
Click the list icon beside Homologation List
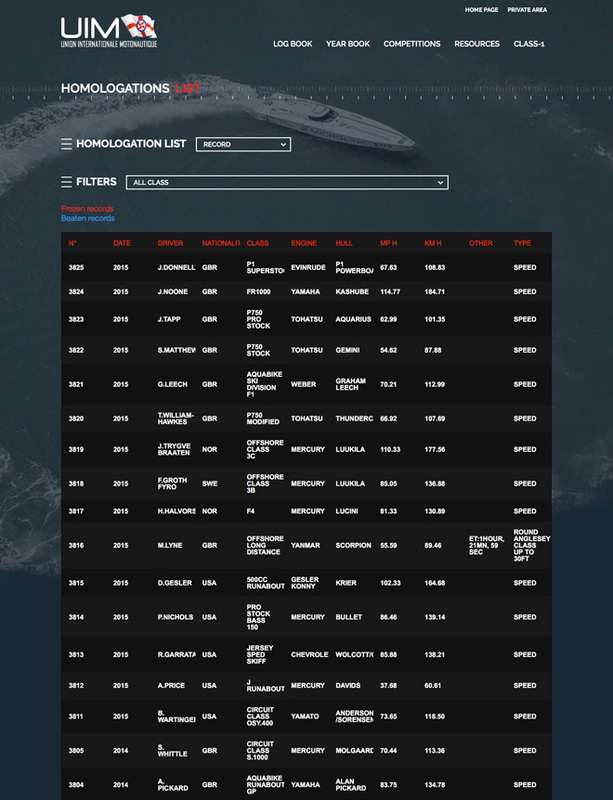[x=66, y=144]
